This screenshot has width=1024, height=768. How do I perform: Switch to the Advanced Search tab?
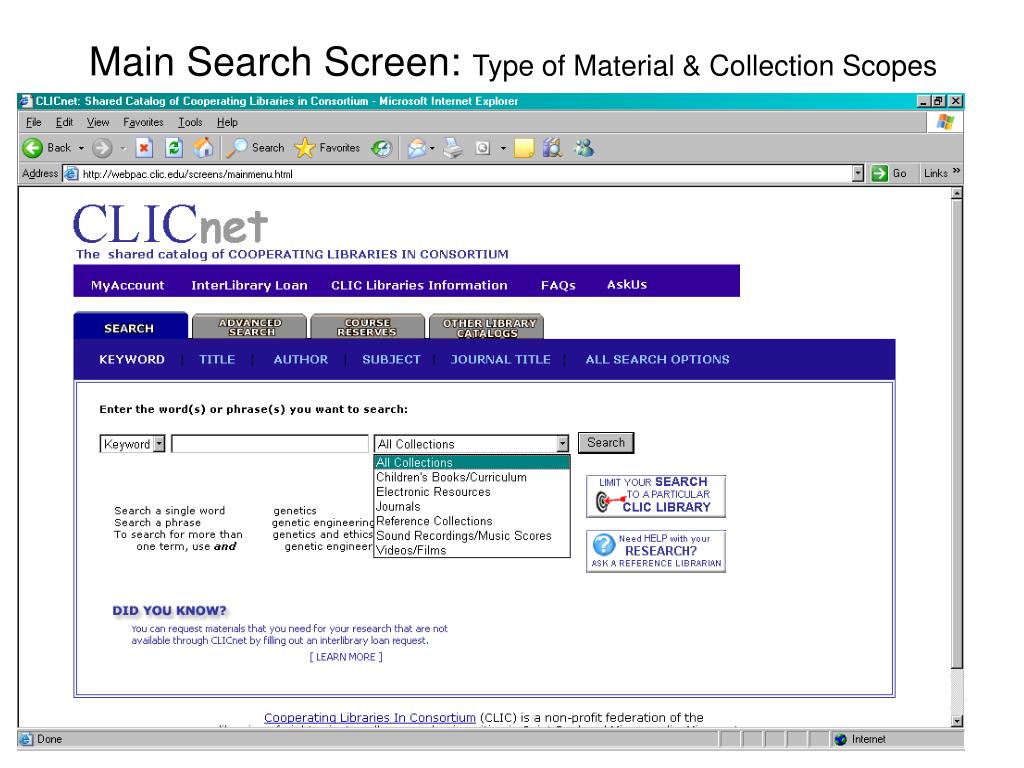[250, 327]
